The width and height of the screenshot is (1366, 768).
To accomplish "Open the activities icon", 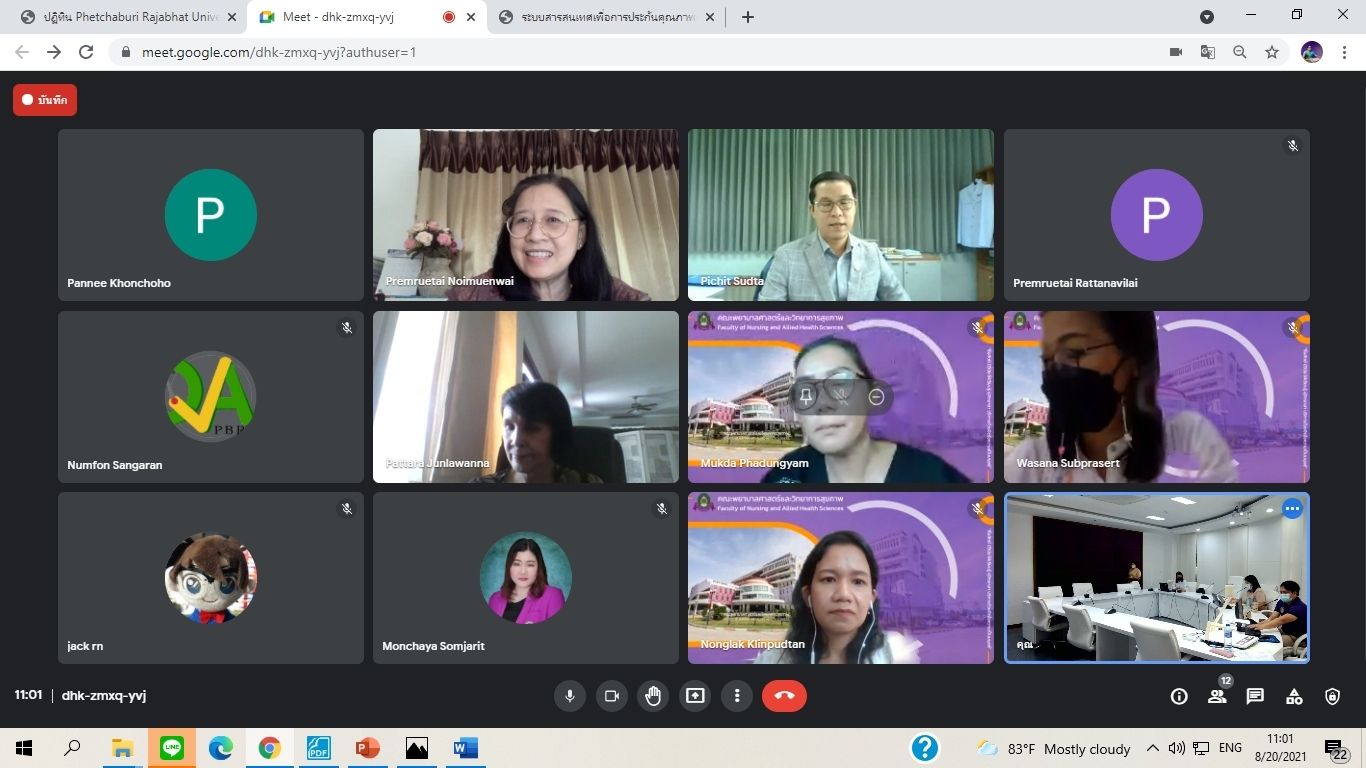I will pyautogui.click(x=1294, y=697).
